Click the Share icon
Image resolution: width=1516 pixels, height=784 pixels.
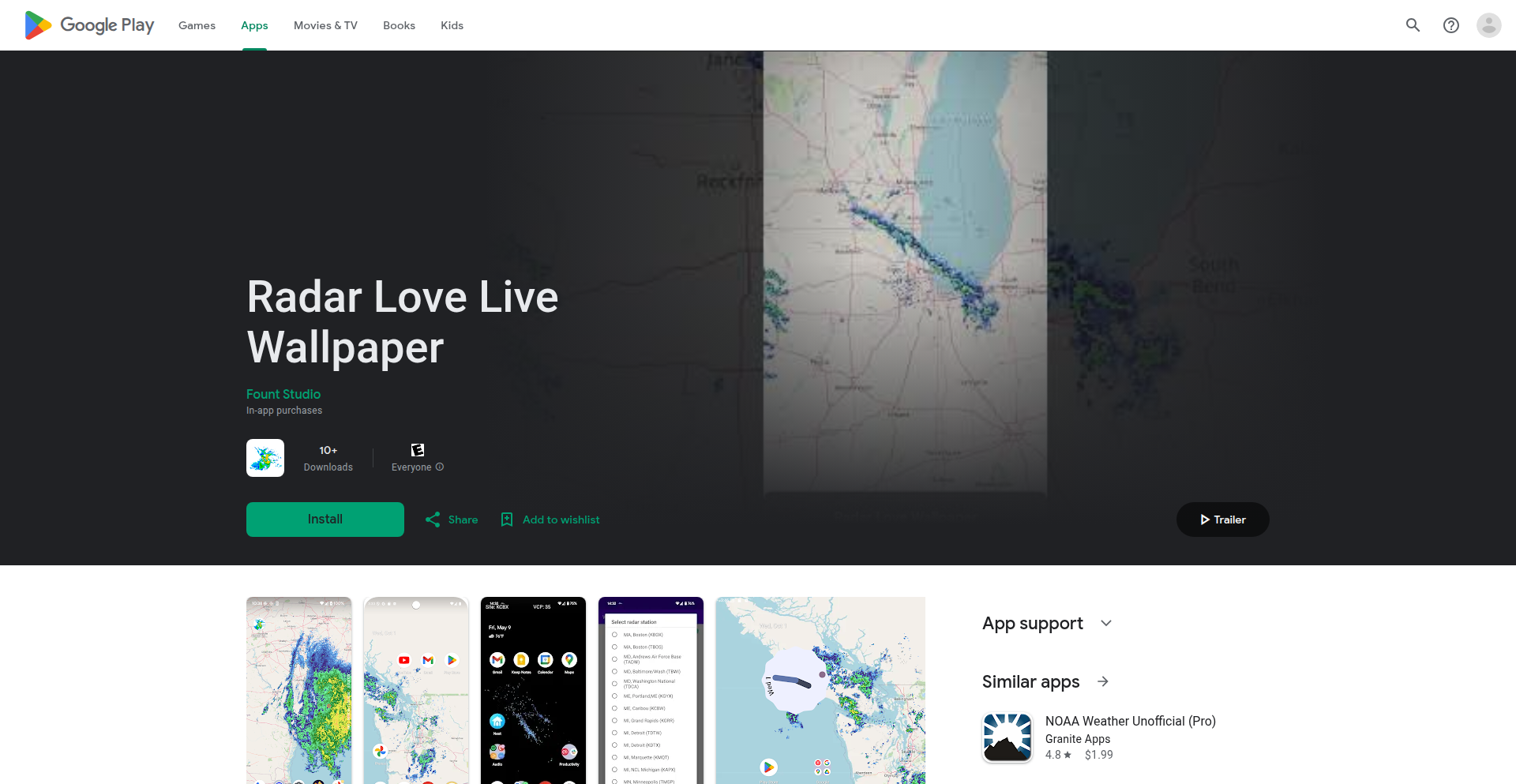[433, 520]
